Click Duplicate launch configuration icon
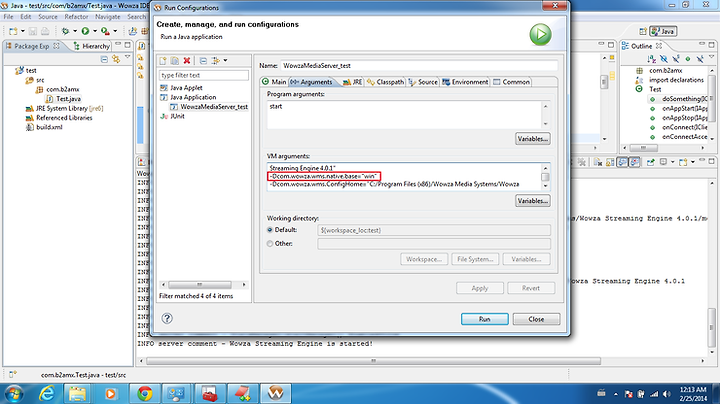This screenshot has width=720, height=404. pos(175,61)
